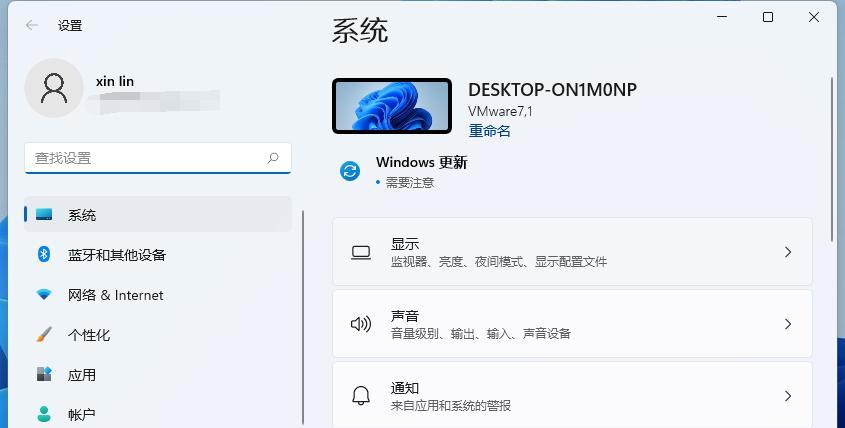Open 帐户 in the sidebar
The width and height of the screenshot is (845, 428).
[158, 414]
